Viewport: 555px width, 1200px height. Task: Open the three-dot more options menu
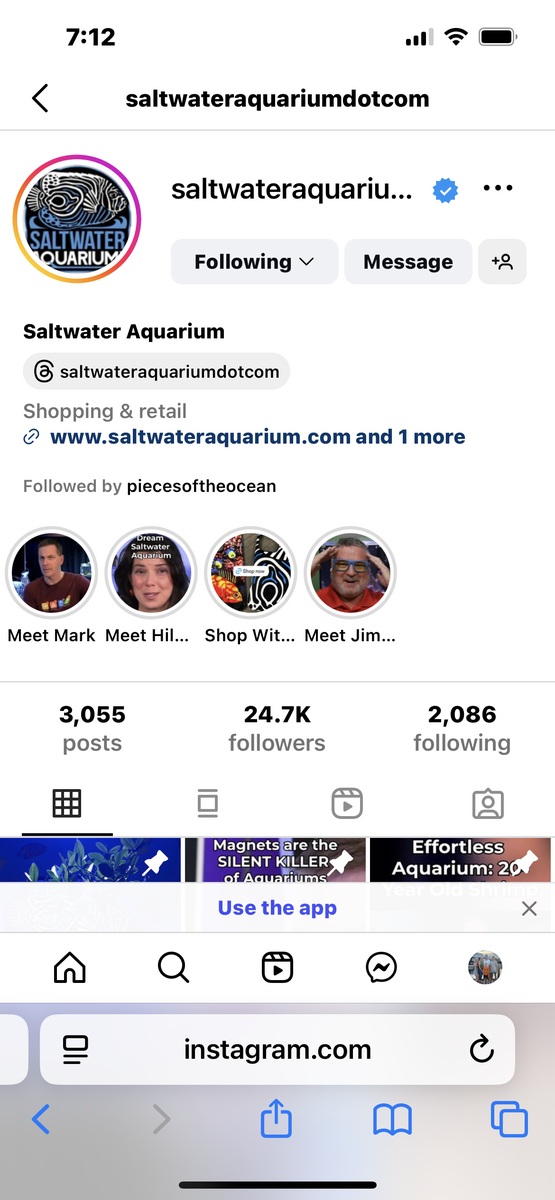498,188
